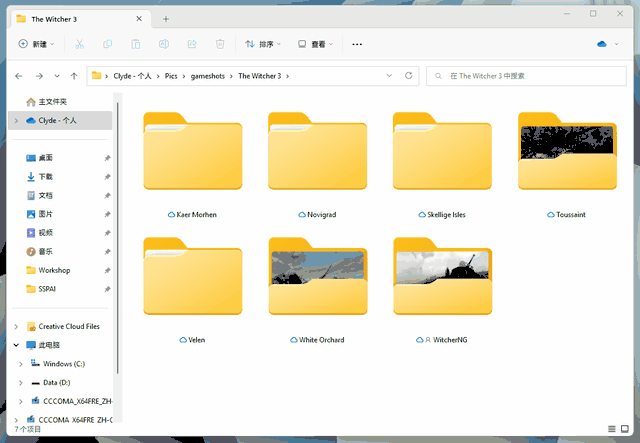Switch to large icons view in status bar
The image size is (640, 443).
[625, 430]
